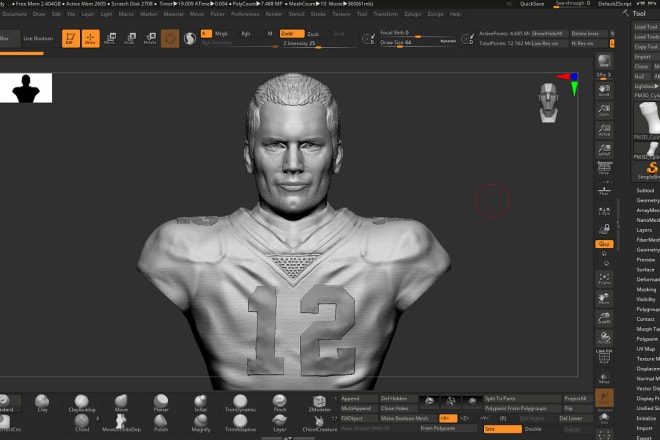Screen dimensions: 660x440
Task: Select the Polish brush
Action: tap(161, 423)
